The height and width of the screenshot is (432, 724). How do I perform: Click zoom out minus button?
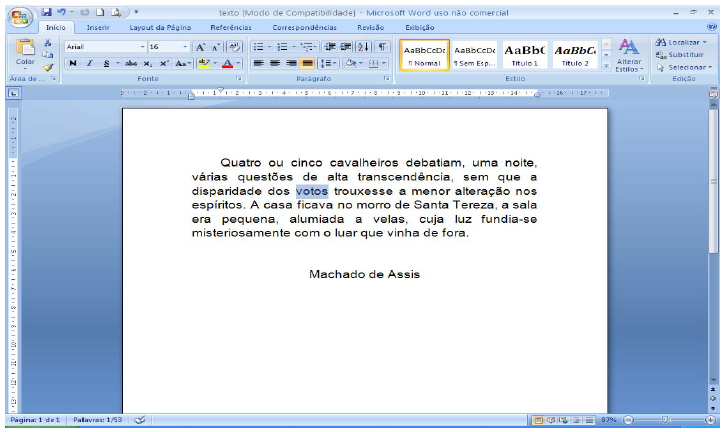[628, 420]
